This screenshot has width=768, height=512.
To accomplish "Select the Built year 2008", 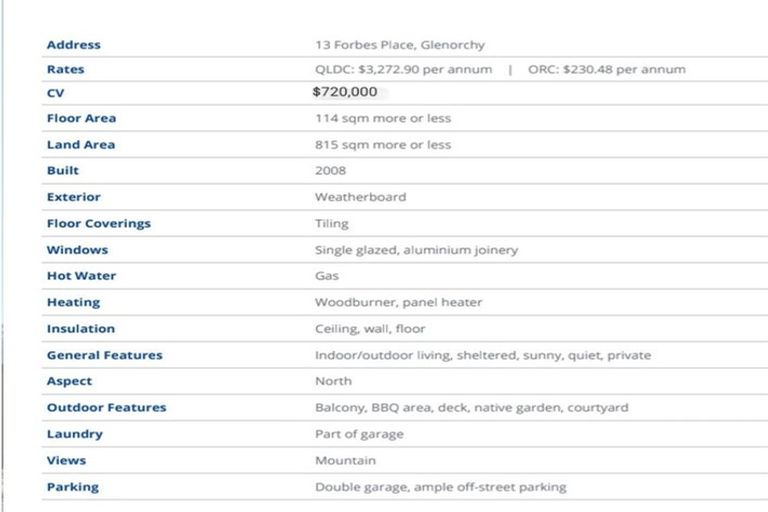I will [330, 171].
